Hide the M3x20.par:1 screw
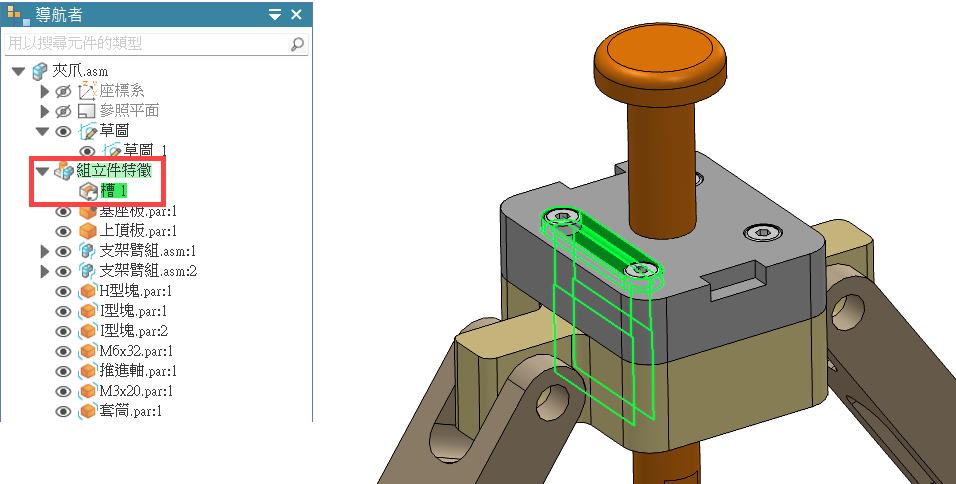Image resolution: width=956 pixels, height=484 pixels. tap(63, 391)
